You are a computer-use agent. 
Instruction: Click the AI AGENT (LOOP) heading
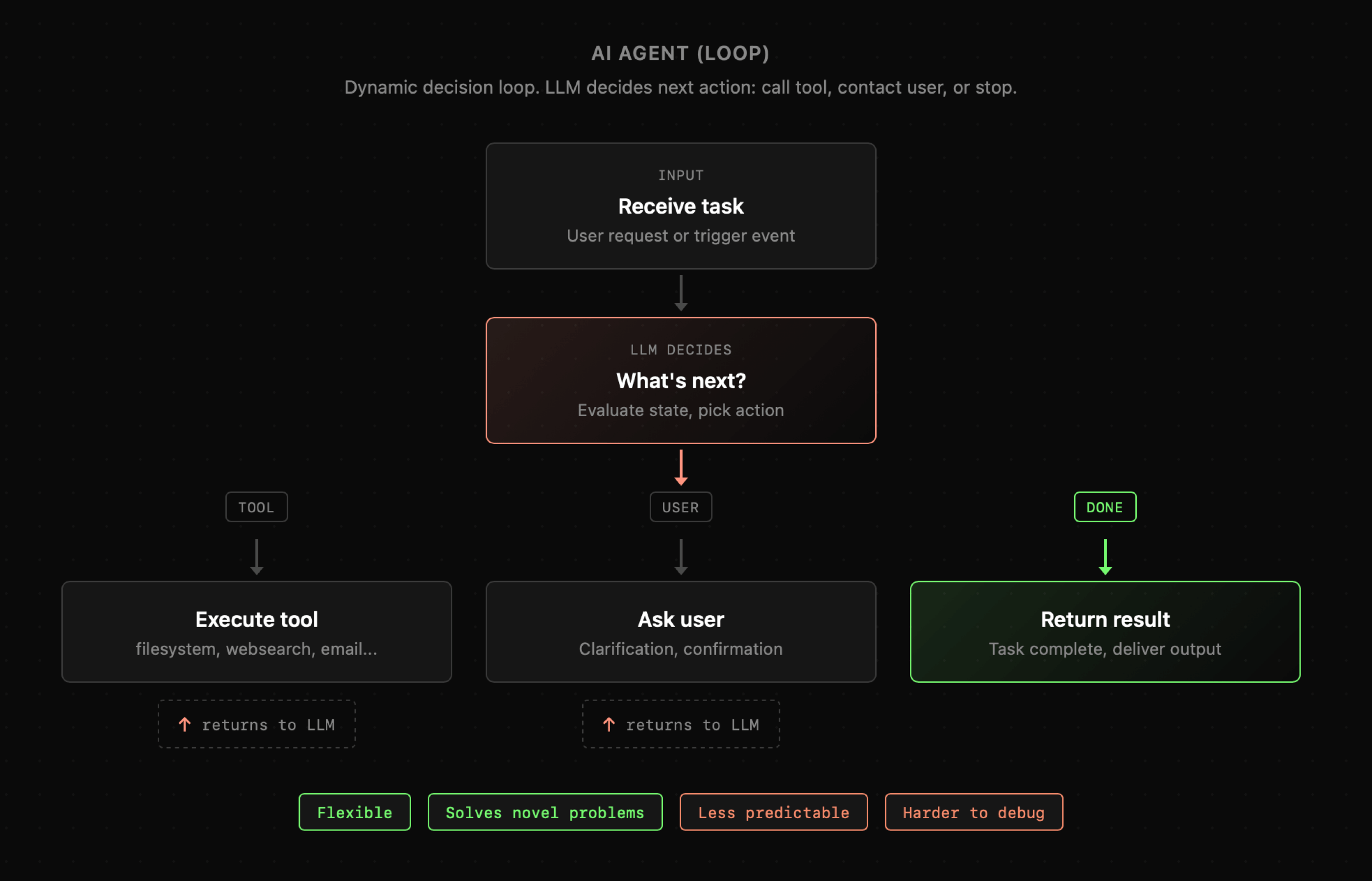tap(680, 53)
